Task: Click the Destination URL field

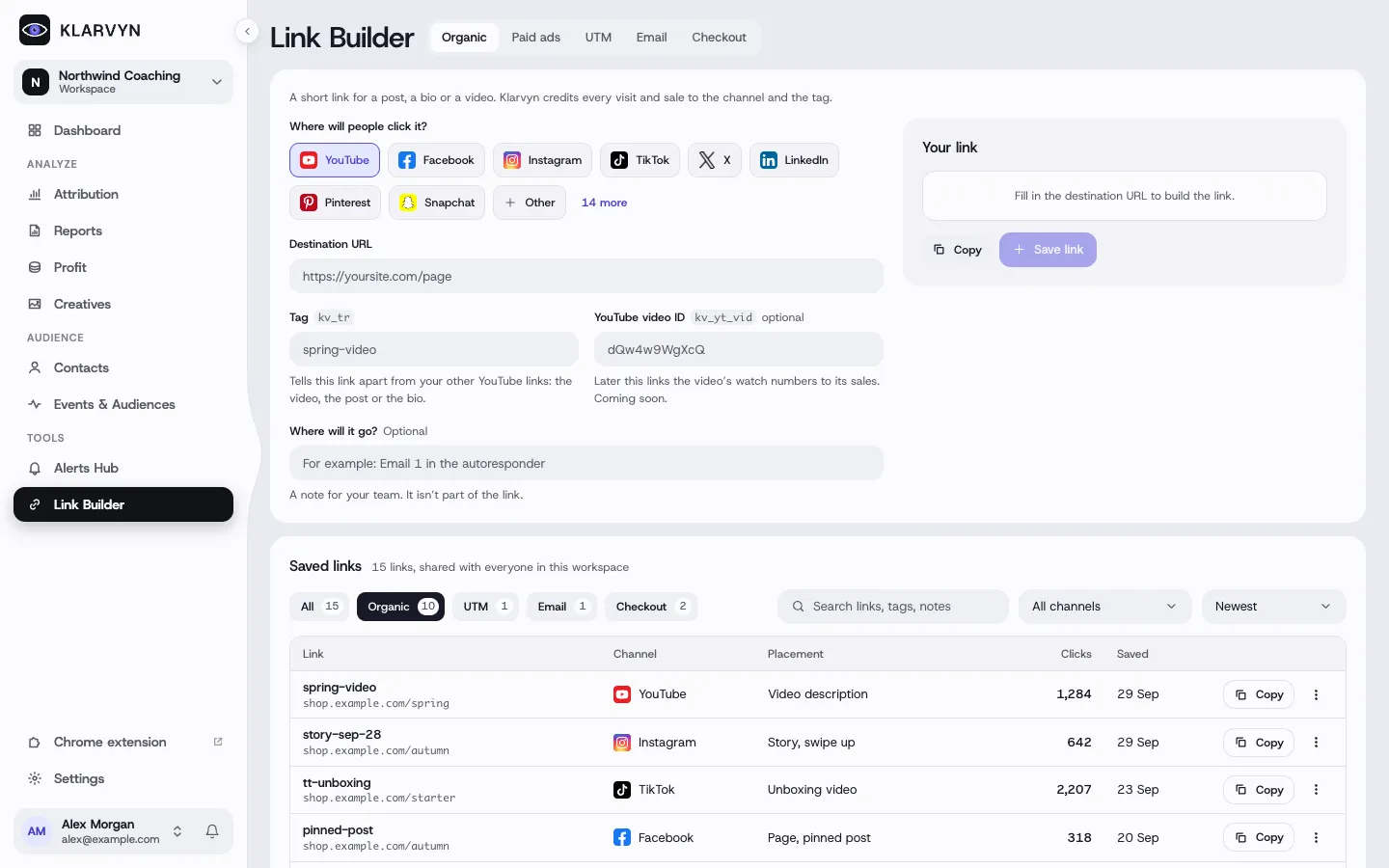Action: tap(586, 276)
